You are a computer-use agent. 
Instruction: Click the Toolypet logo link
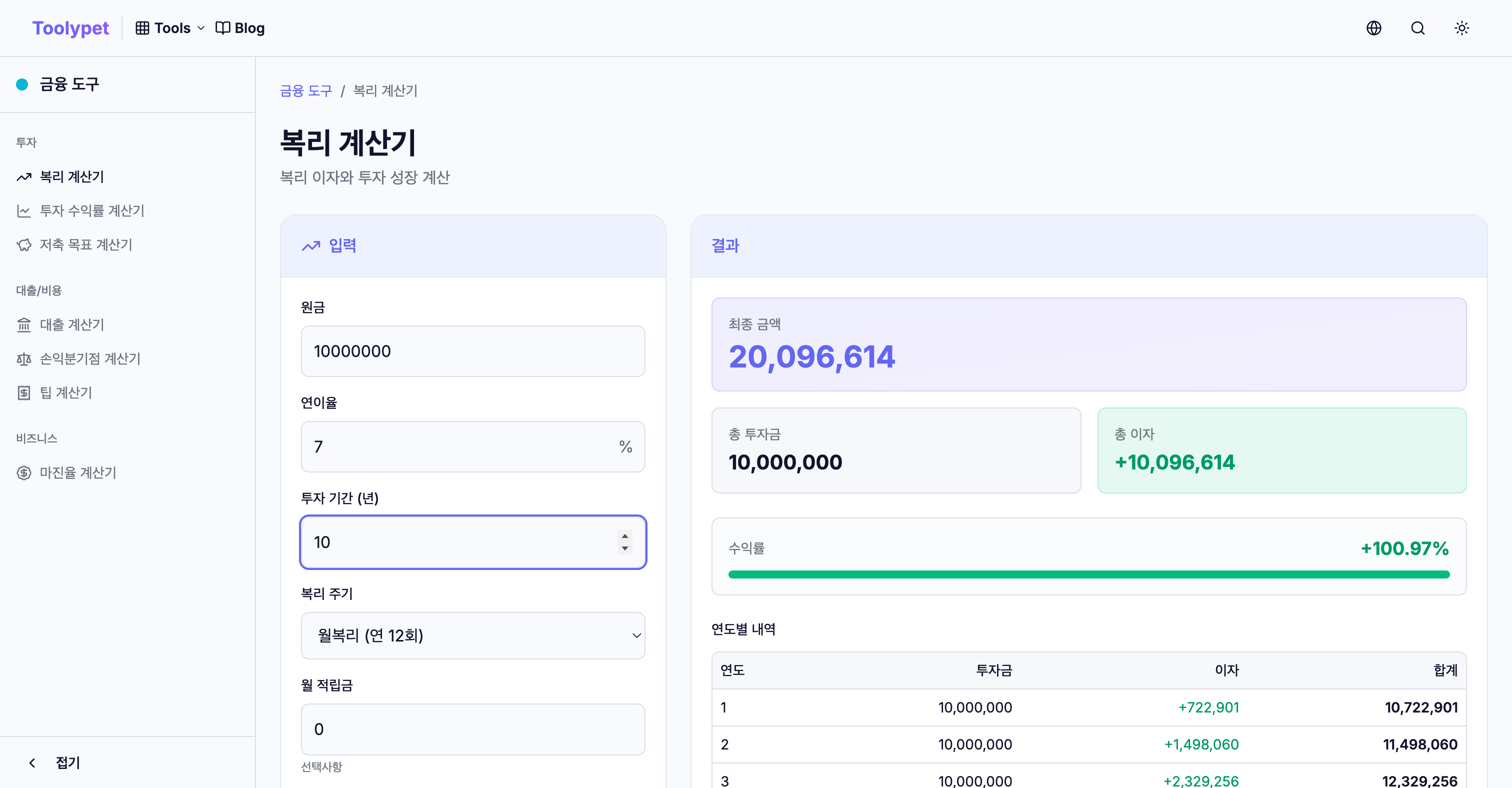pyautogui.click(x=70, y=28)
